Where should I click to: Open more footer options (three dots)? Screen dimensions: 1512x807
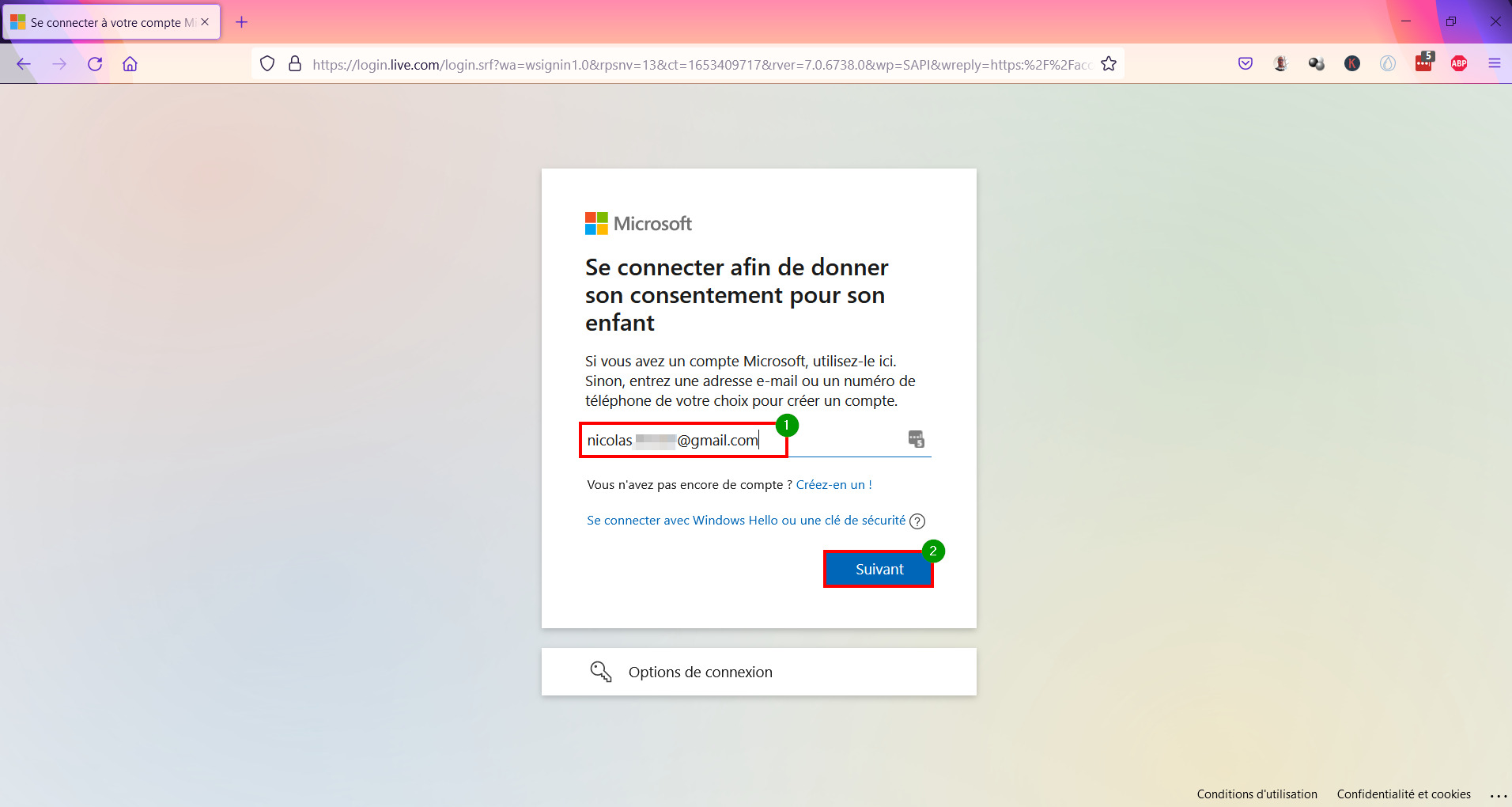[x=1498, y=795]
